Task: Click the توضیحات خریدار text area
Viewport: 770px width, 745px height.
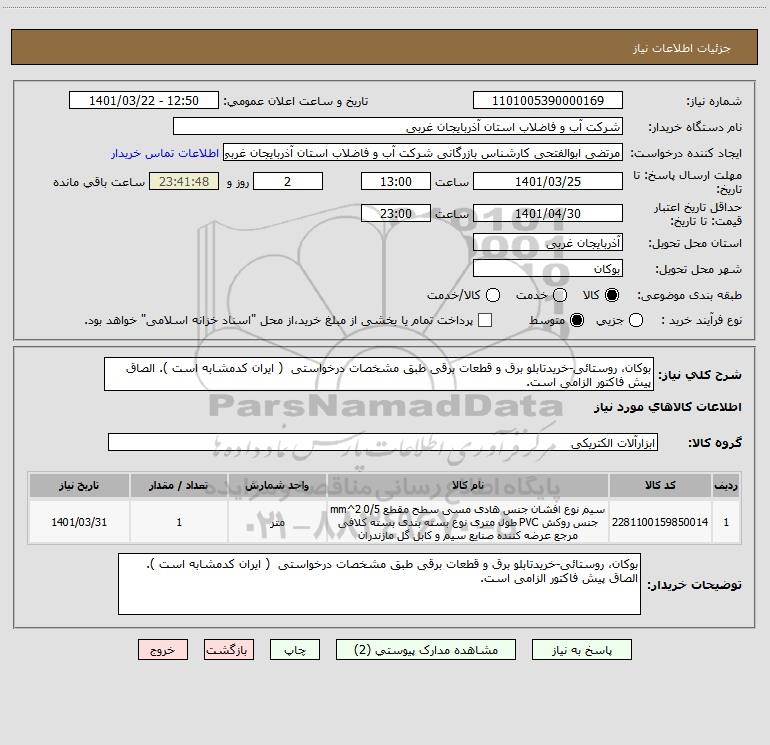Action: click(x=379, y=584)
